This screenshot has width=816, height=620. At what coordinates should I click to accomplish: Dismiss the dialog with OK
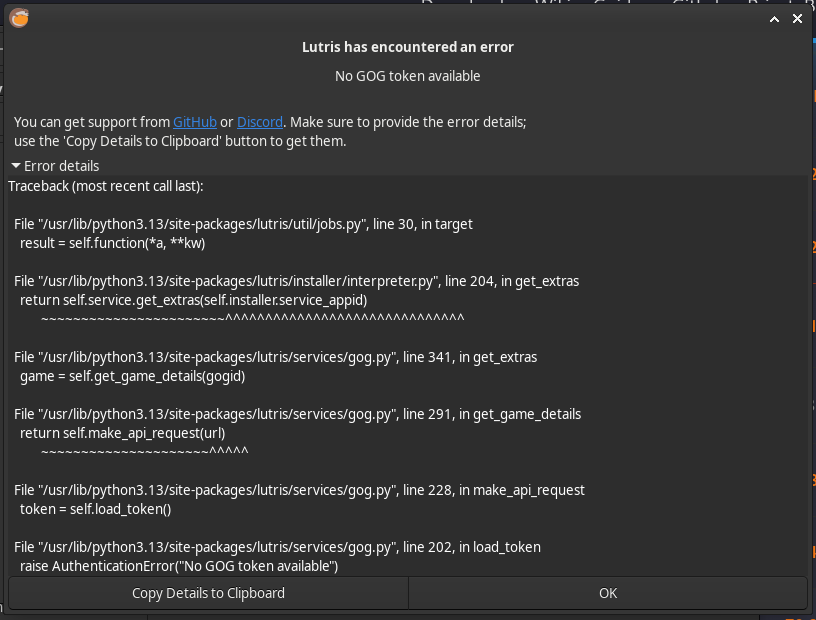[608, 593]
